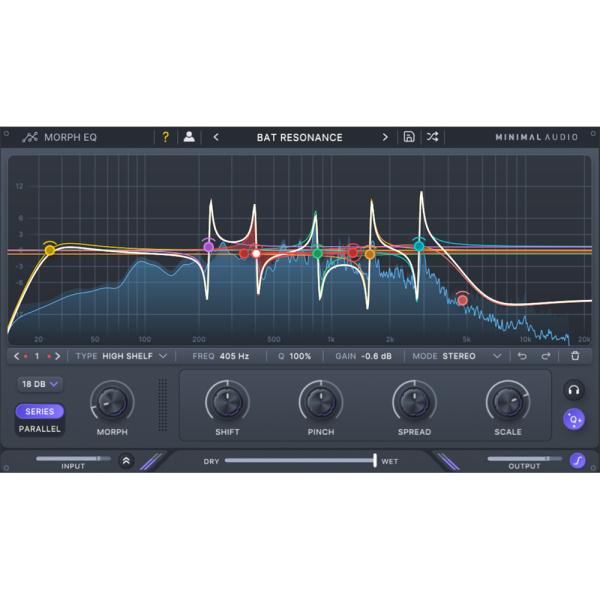
Task: Switch to Parallel mode
Action: [39, 429]
